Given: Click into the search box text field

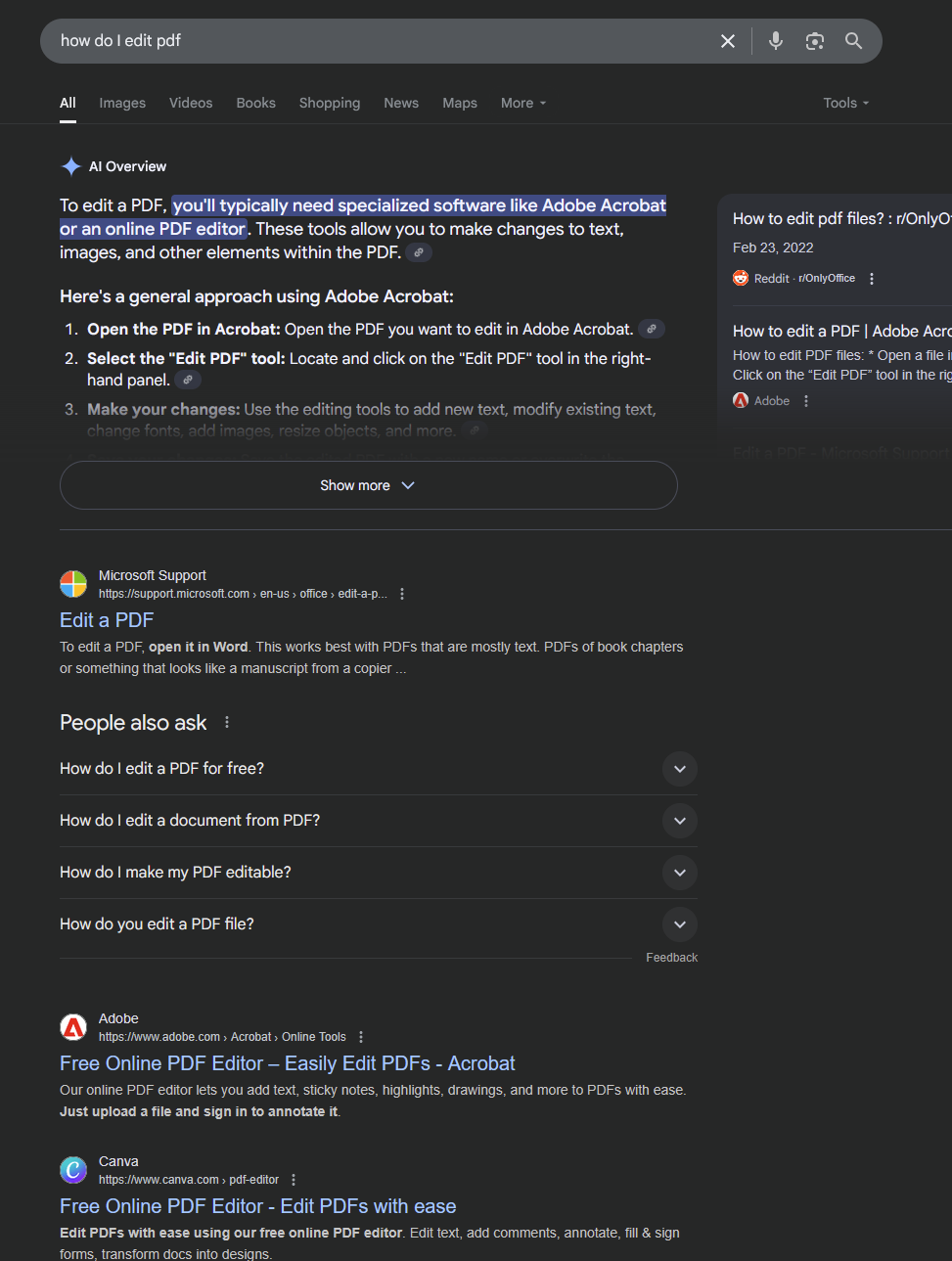Looking at the screenshot, I should (x=382, y=41).
